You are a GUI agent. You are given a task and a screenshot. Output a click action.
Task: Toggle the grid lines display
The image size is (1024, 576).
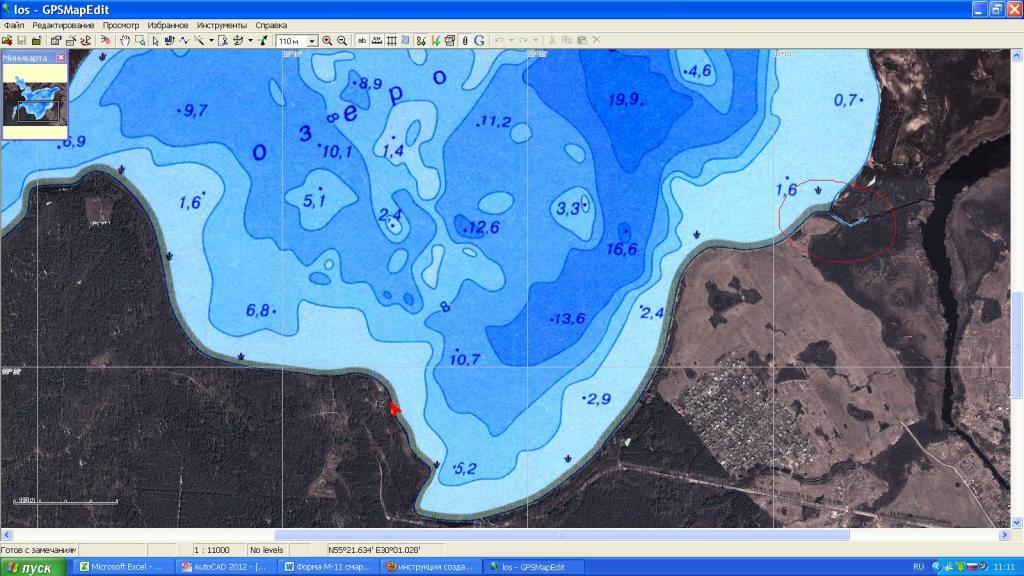click(392, 41)
